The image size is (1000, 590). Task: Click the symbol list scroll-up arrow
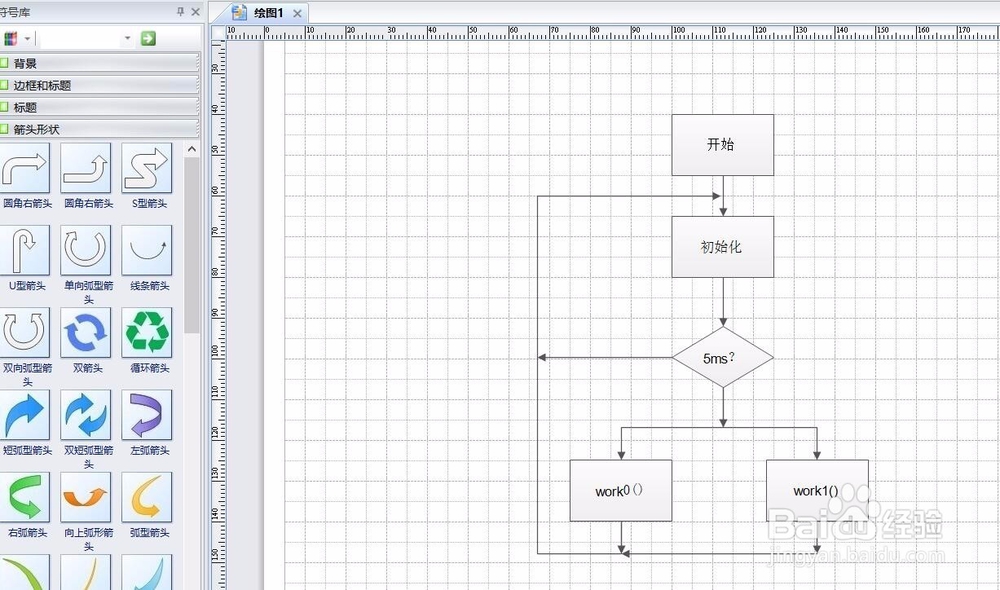[x=192, y=149]
